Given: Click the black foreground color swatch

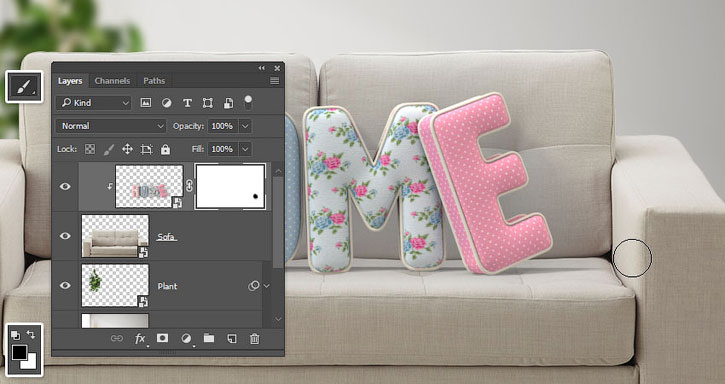Looking at the screenshot, I should click(19, 352).
